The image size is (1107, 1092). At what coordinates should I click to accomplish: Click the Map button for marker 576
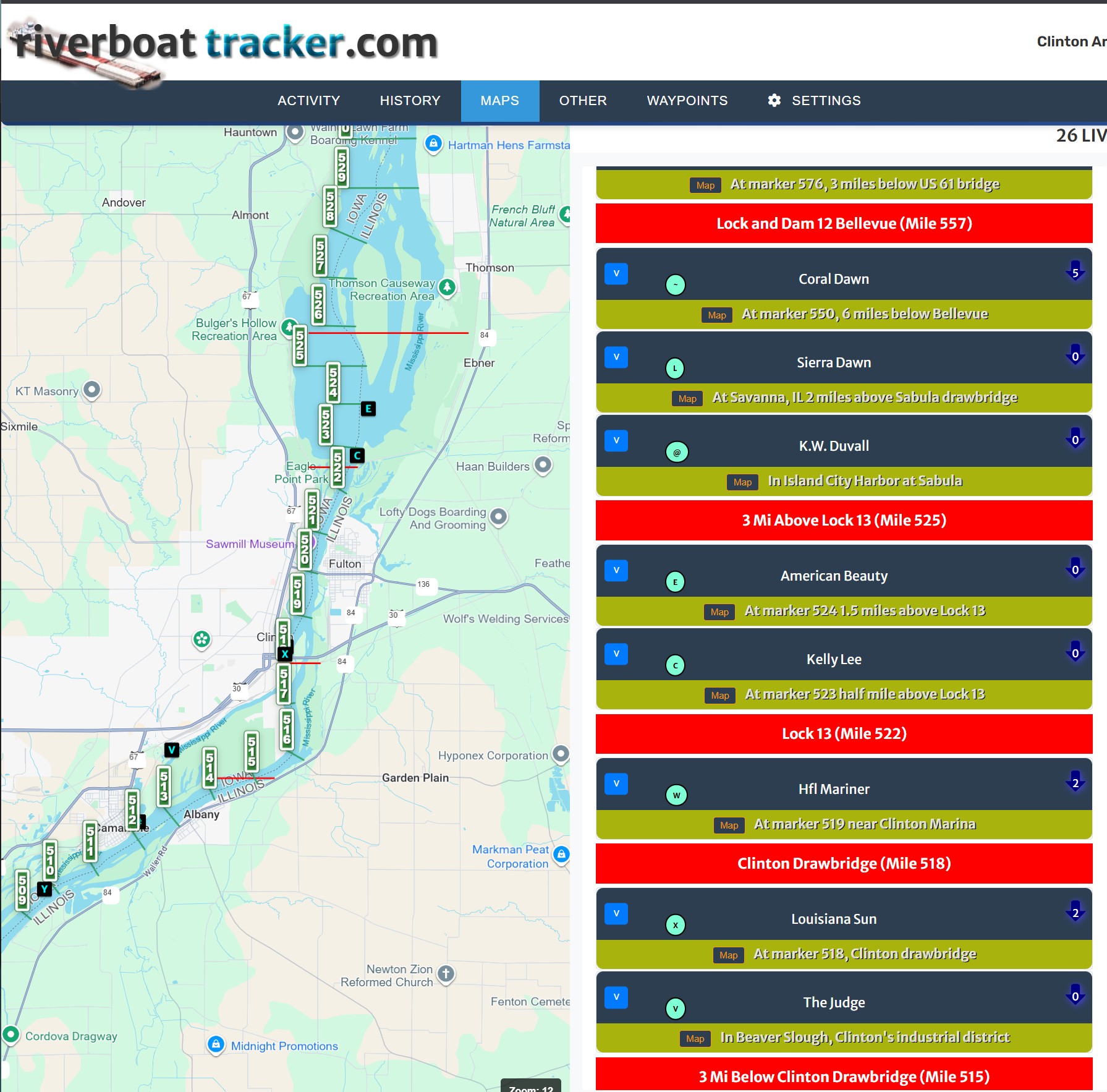[x=705, y=185]
